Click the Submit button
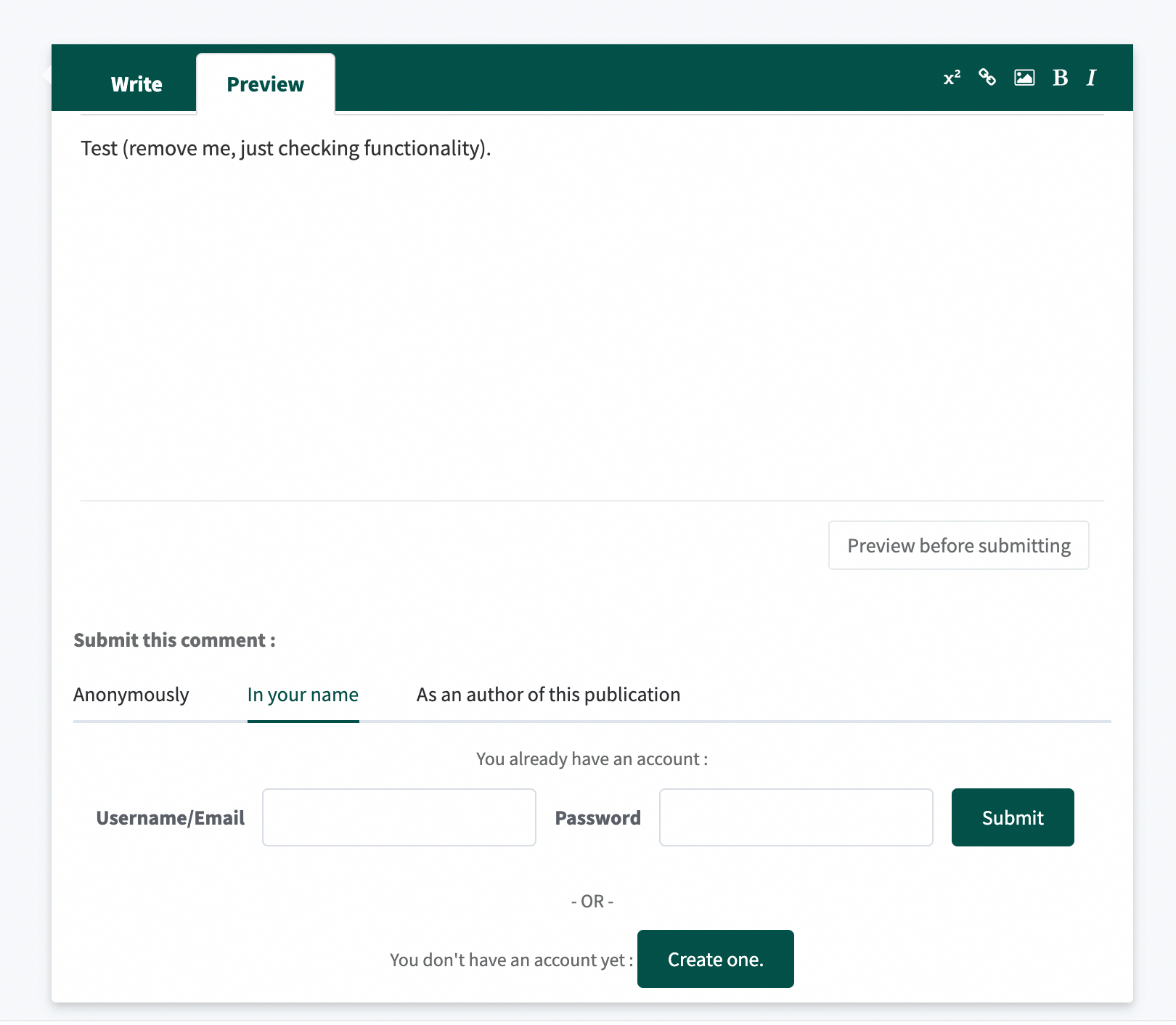This screenshot has width=1176, height=1025. 1013,817
